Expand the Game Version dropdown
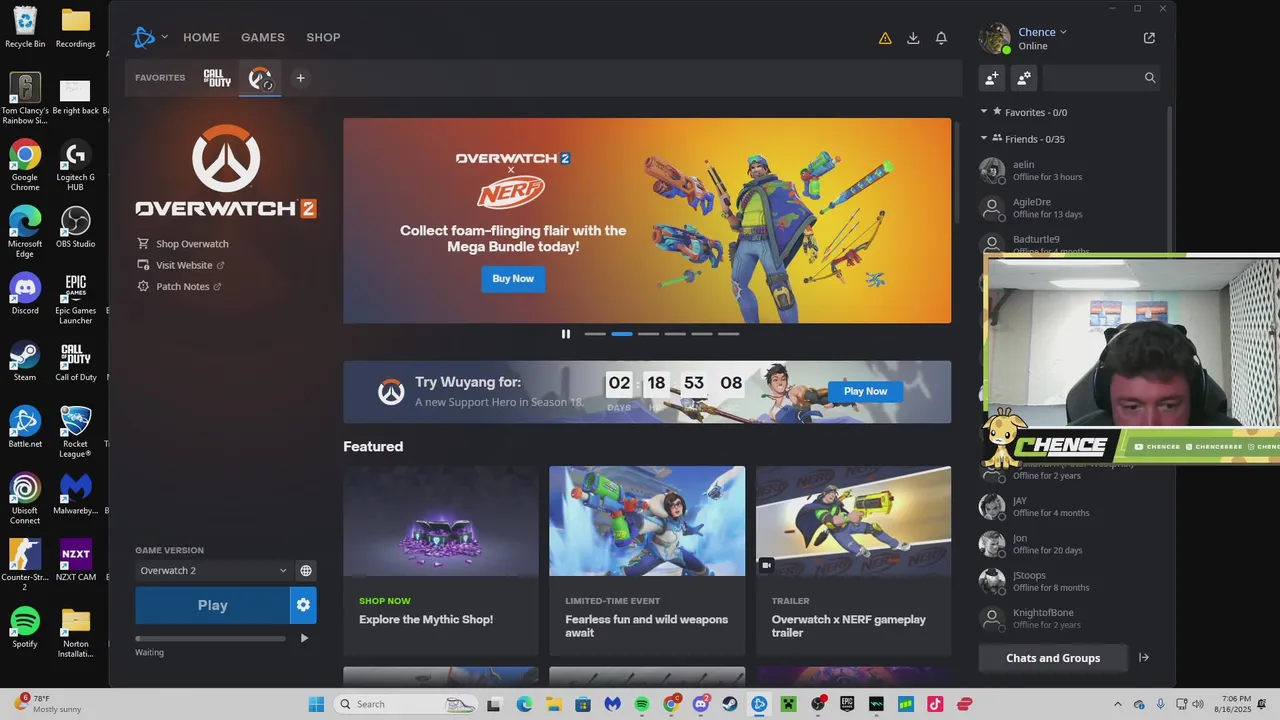 213,571
